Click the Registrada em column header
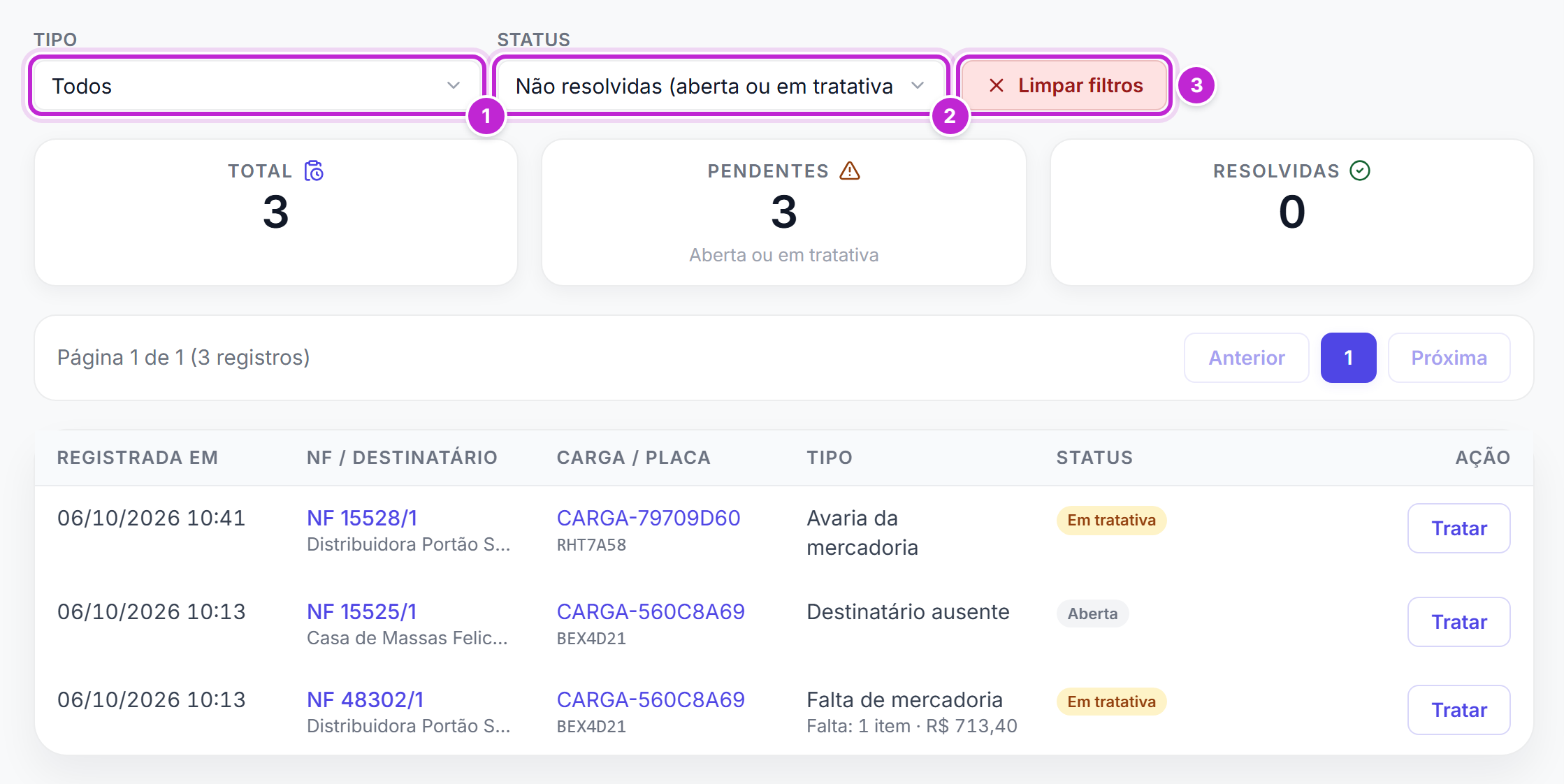The image size is (1564, 784). pyautogui.click(x=138, y=458)
